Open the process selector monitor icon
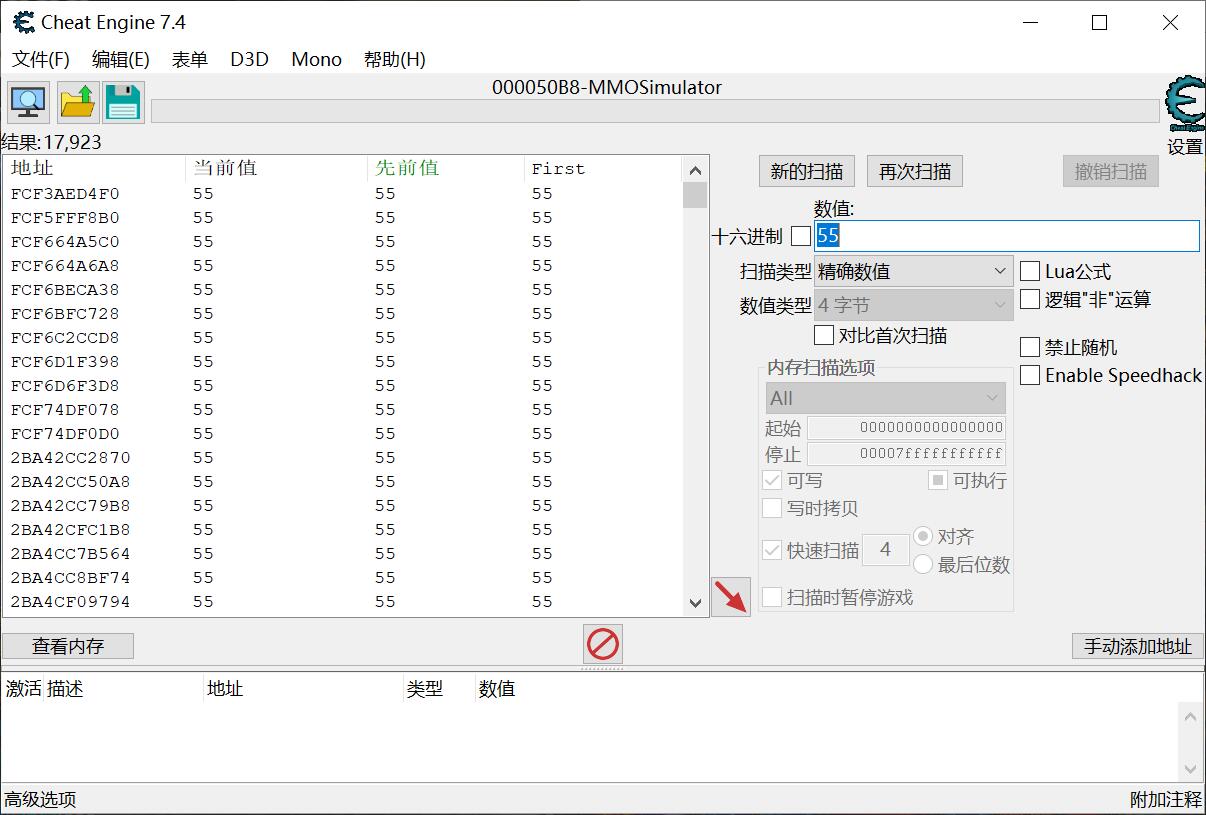 (x=28, y=102)
